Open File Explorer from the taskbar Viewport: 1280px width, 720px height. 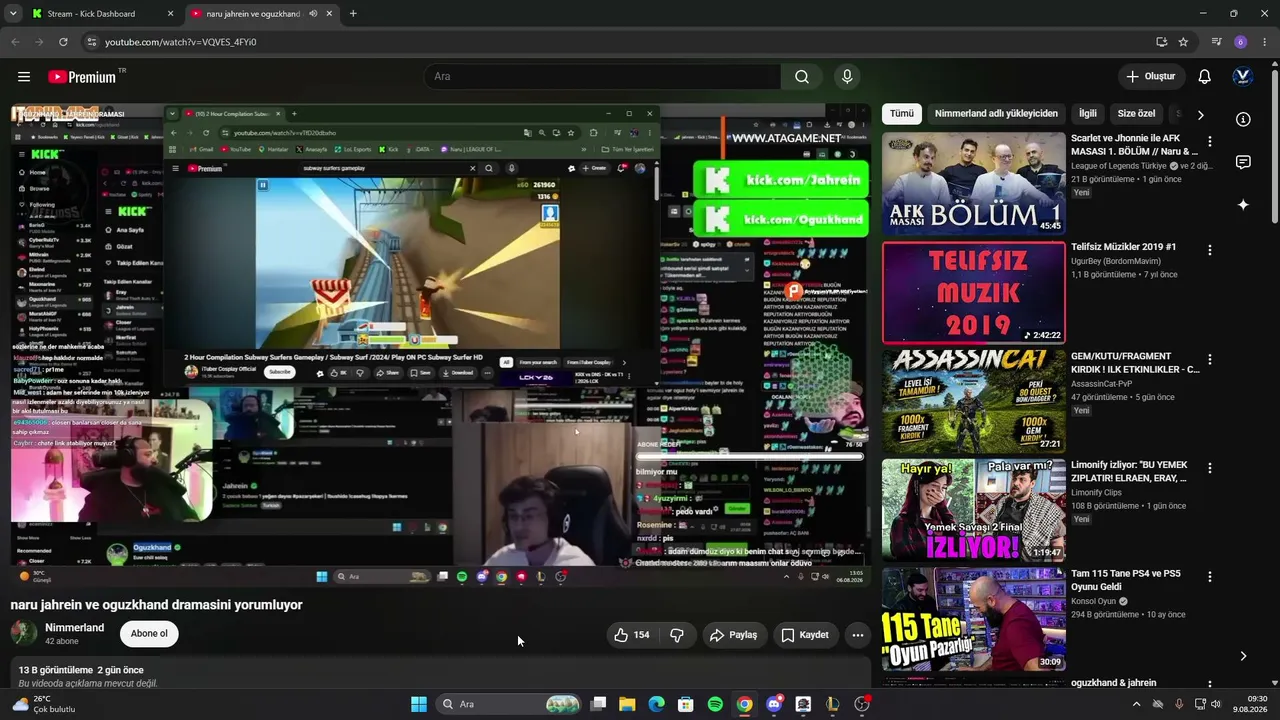[x=627, y=704]
